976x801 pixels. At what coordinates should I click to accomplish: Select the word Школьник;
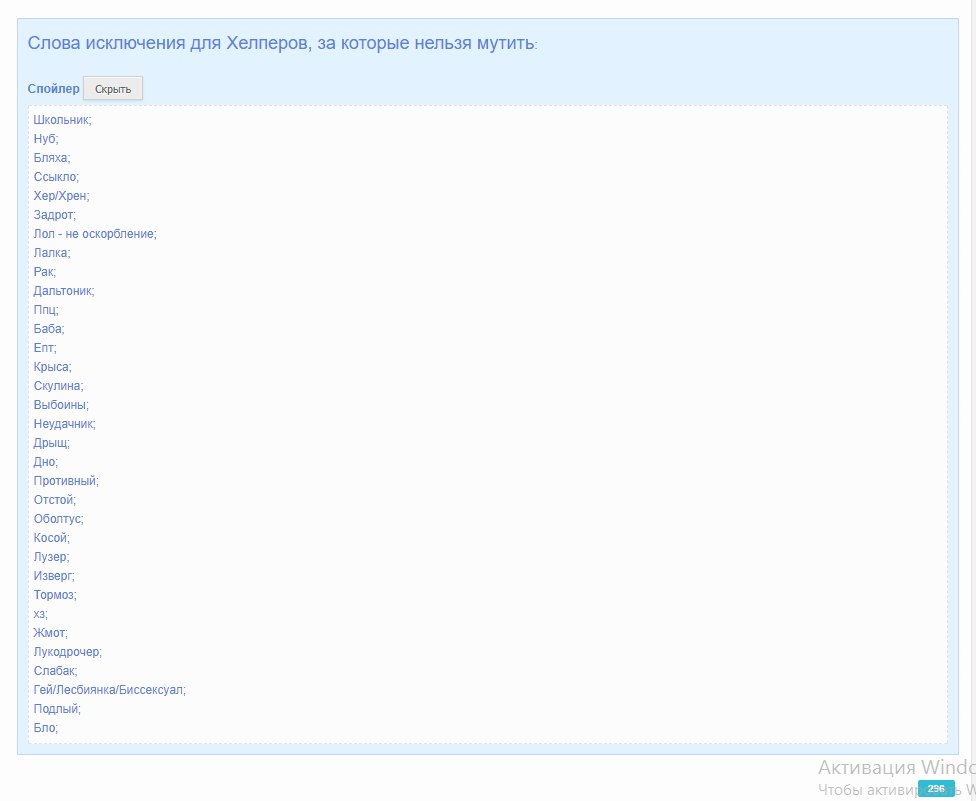point(62,119)
